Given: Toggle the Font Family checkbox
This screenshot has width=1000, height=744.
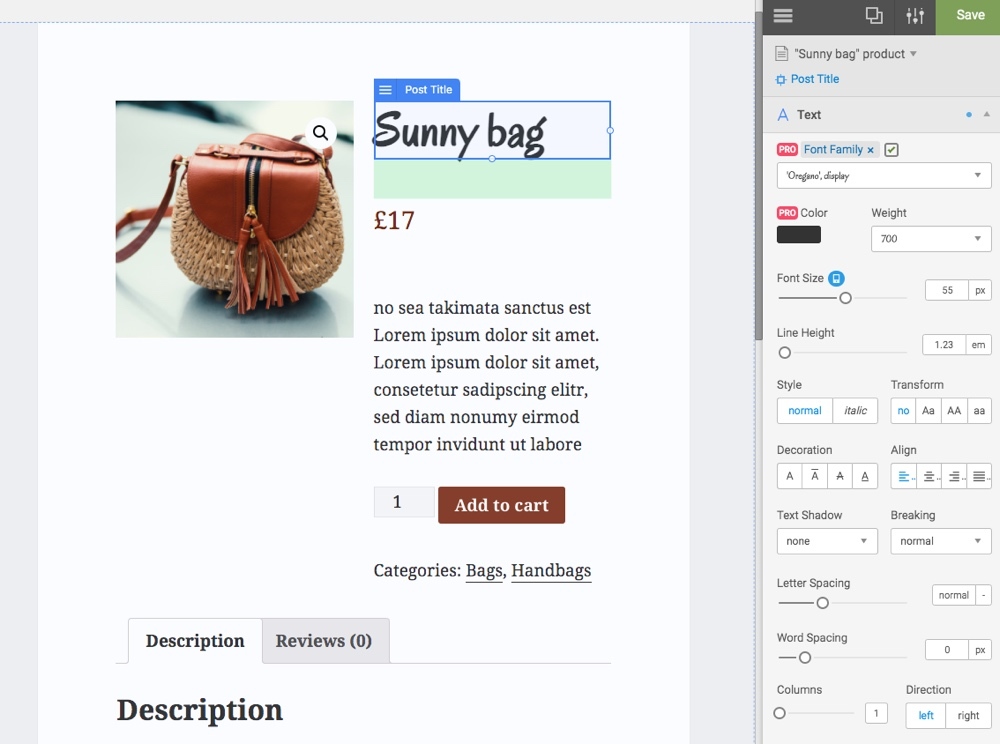Looking at the screenshot, I should [x=892, y=150].
